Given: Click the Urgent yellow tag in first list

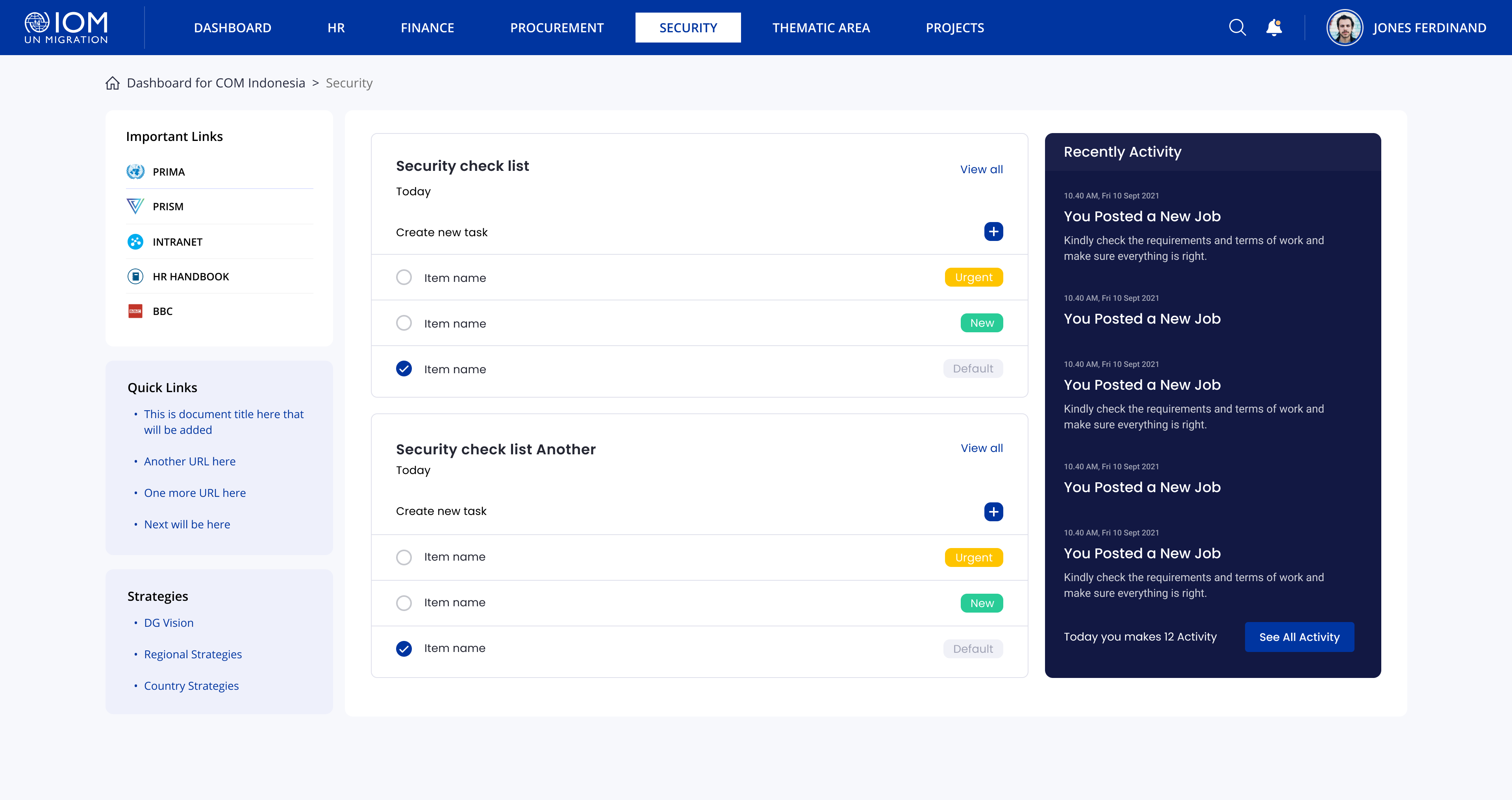Looking at the screenshot, I should pyautogui.click(x=973, y=277).
